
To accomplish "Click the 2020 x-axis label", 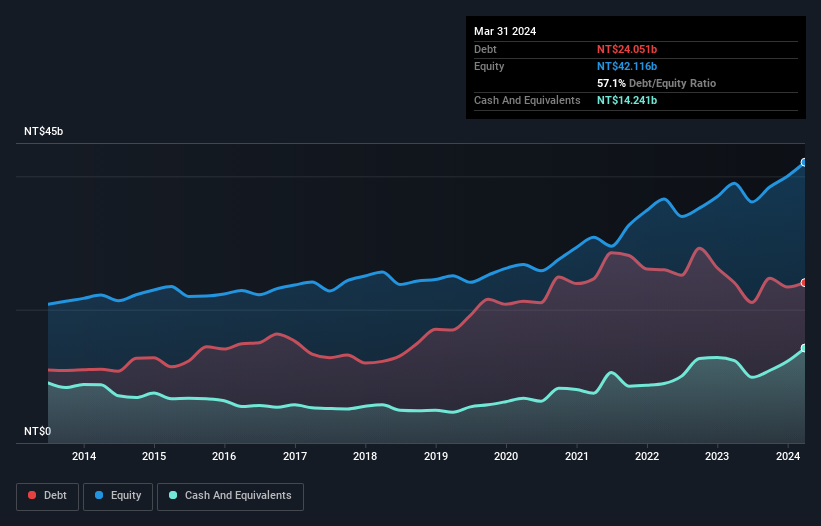I will click(506, 456).
